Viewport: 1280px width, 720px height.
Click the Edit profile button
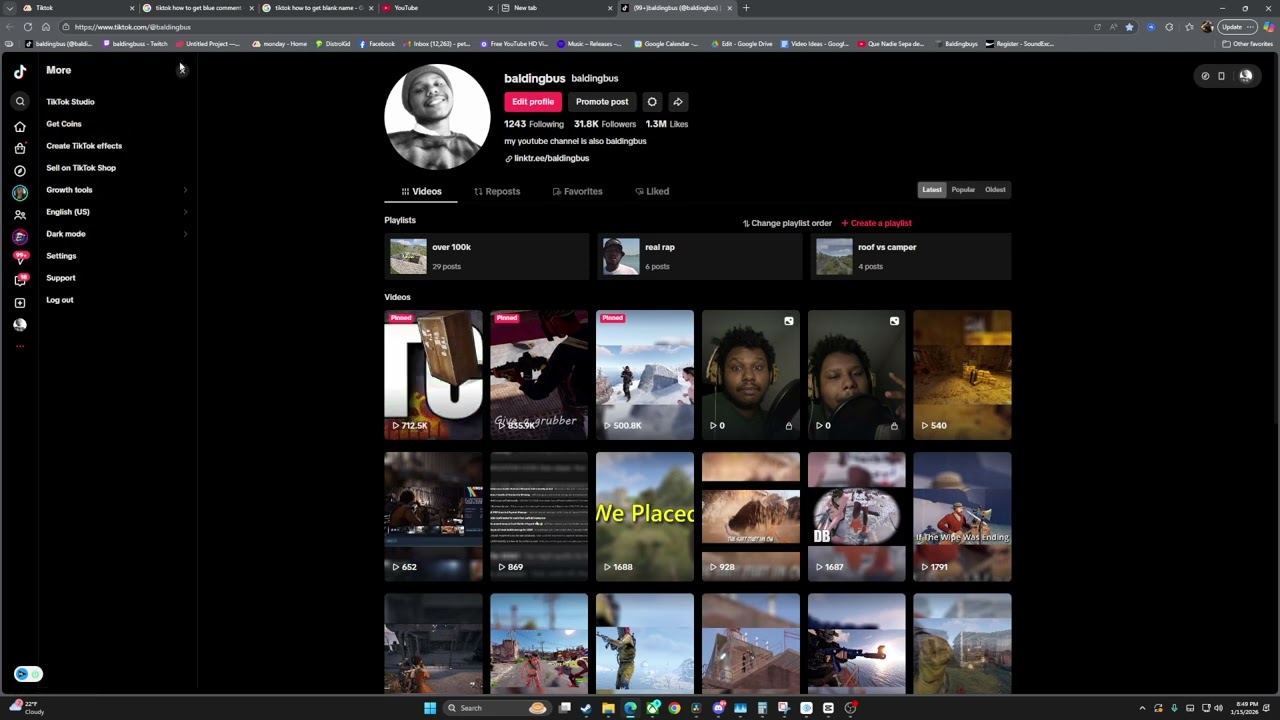533,102
